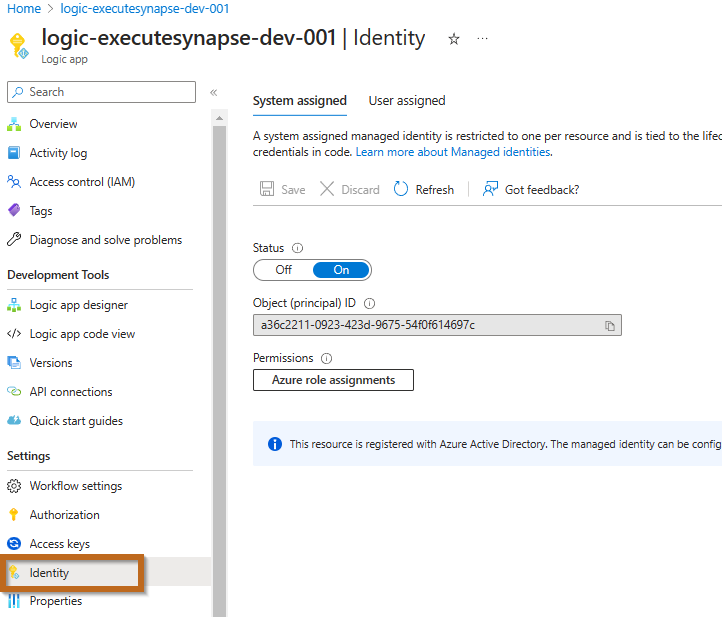The height and width of the screenshot is (617, 722).
Task: Open Overview in the sidebar
Action: (53, 124)
